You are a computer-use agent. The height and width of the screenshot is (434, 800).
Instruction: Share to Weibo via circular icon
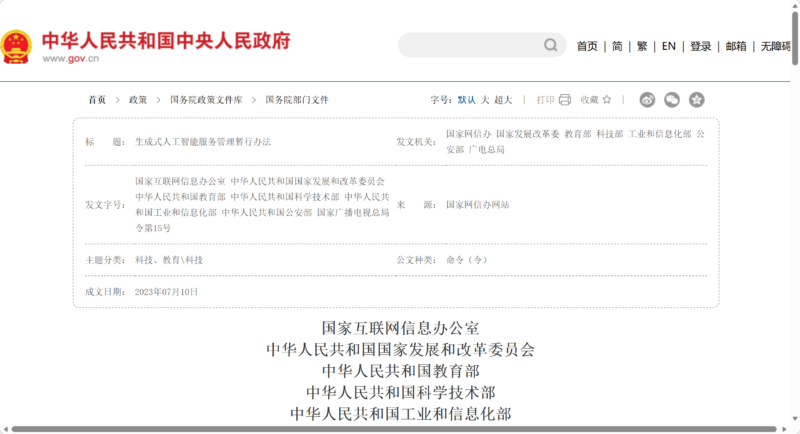click(647, 100)
